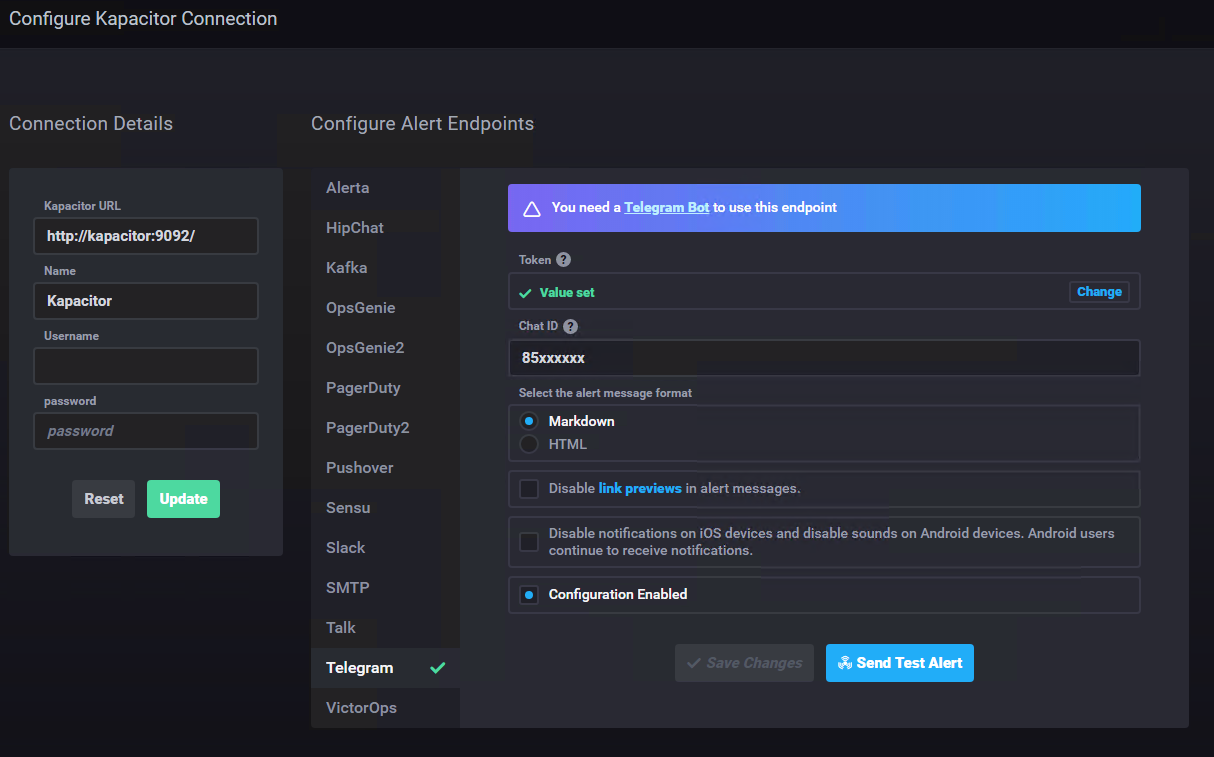Click the Token help question mark icon
The width and height of the screenshot is (1214, 757).
click(563, 260)
